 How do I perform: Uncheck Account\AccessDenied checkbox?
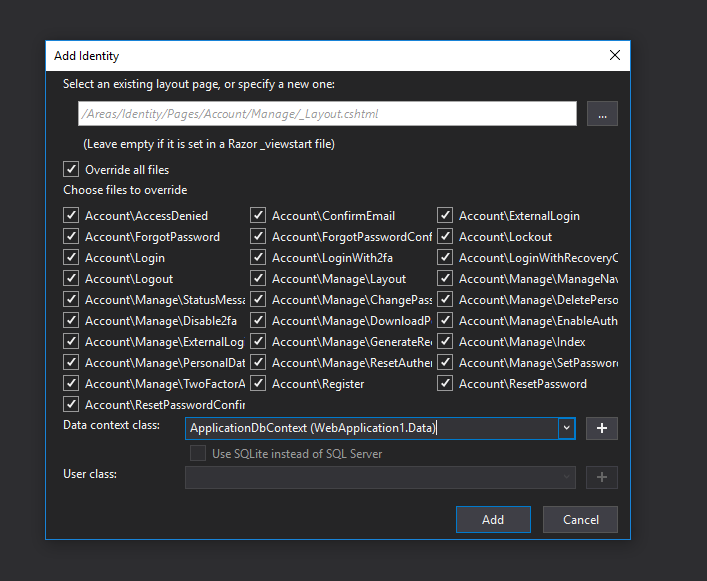[71, 215]
